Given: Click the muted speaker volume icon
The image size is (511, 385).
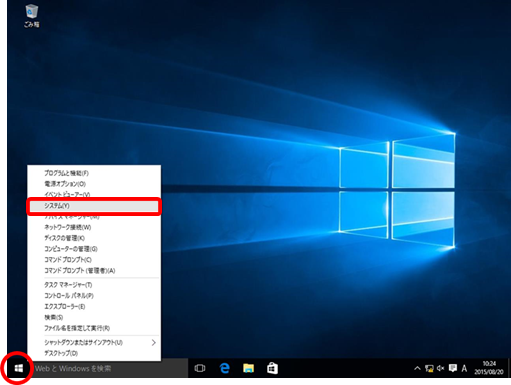Looking at the screenshot, I should [440, 368].
